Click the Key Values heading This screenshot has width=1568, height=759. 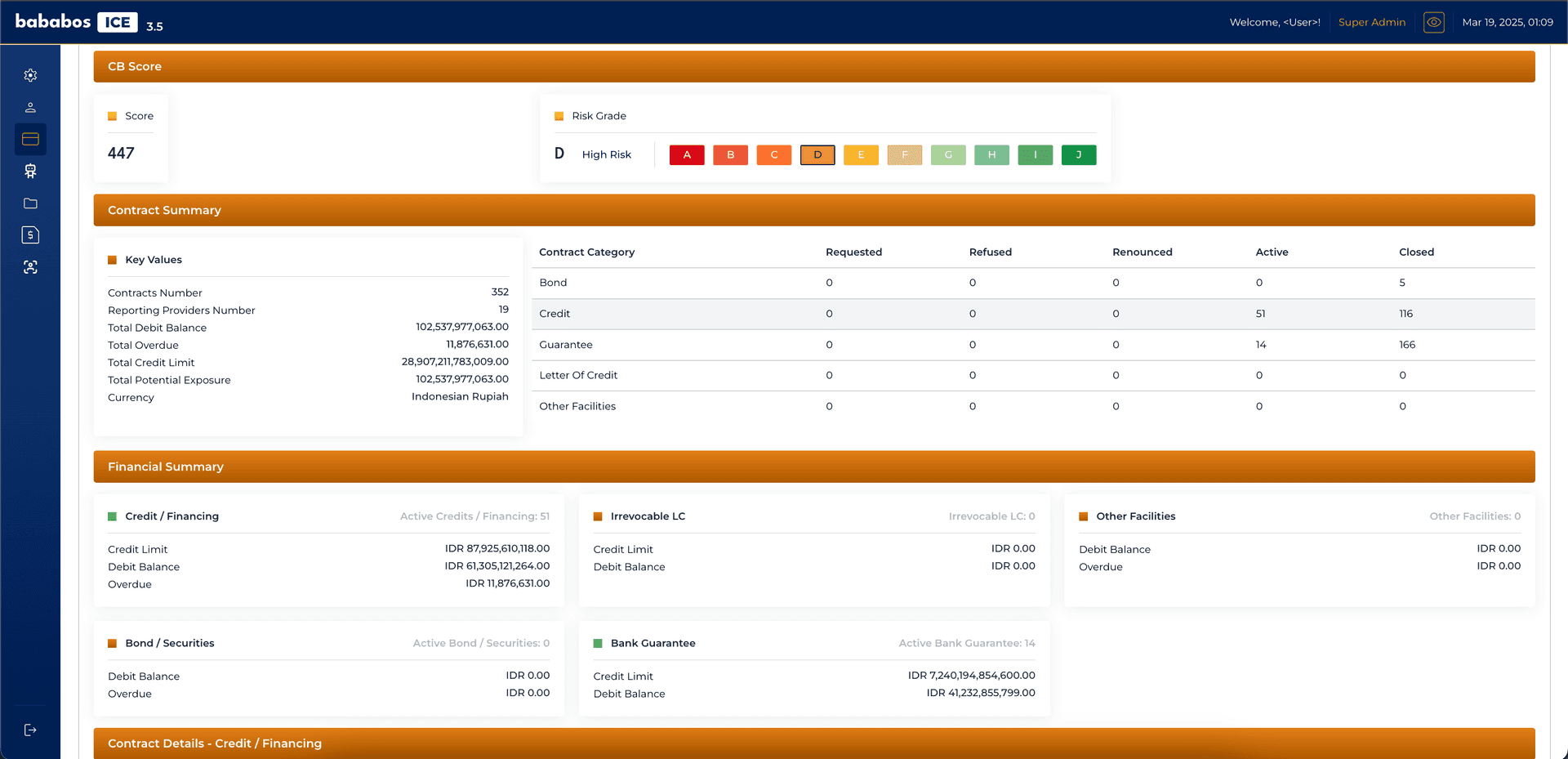(x=154, y=260)
